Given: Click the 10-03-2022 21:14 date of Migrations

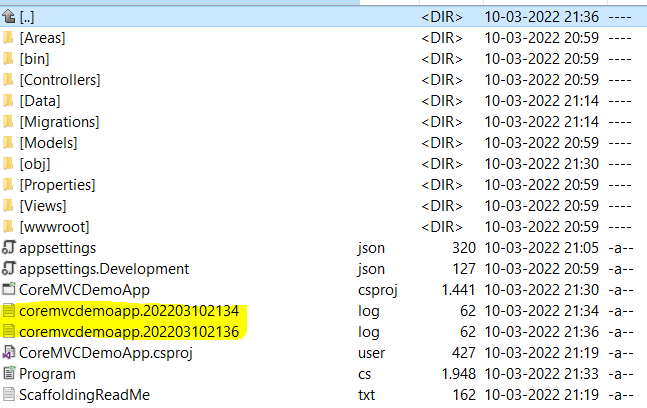Looking at the screenshot, I should point(541,122).
